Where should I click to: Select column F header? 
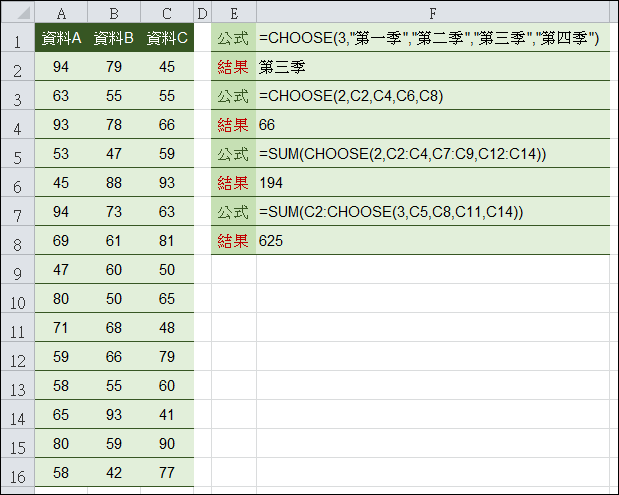[x=433, y=13]
